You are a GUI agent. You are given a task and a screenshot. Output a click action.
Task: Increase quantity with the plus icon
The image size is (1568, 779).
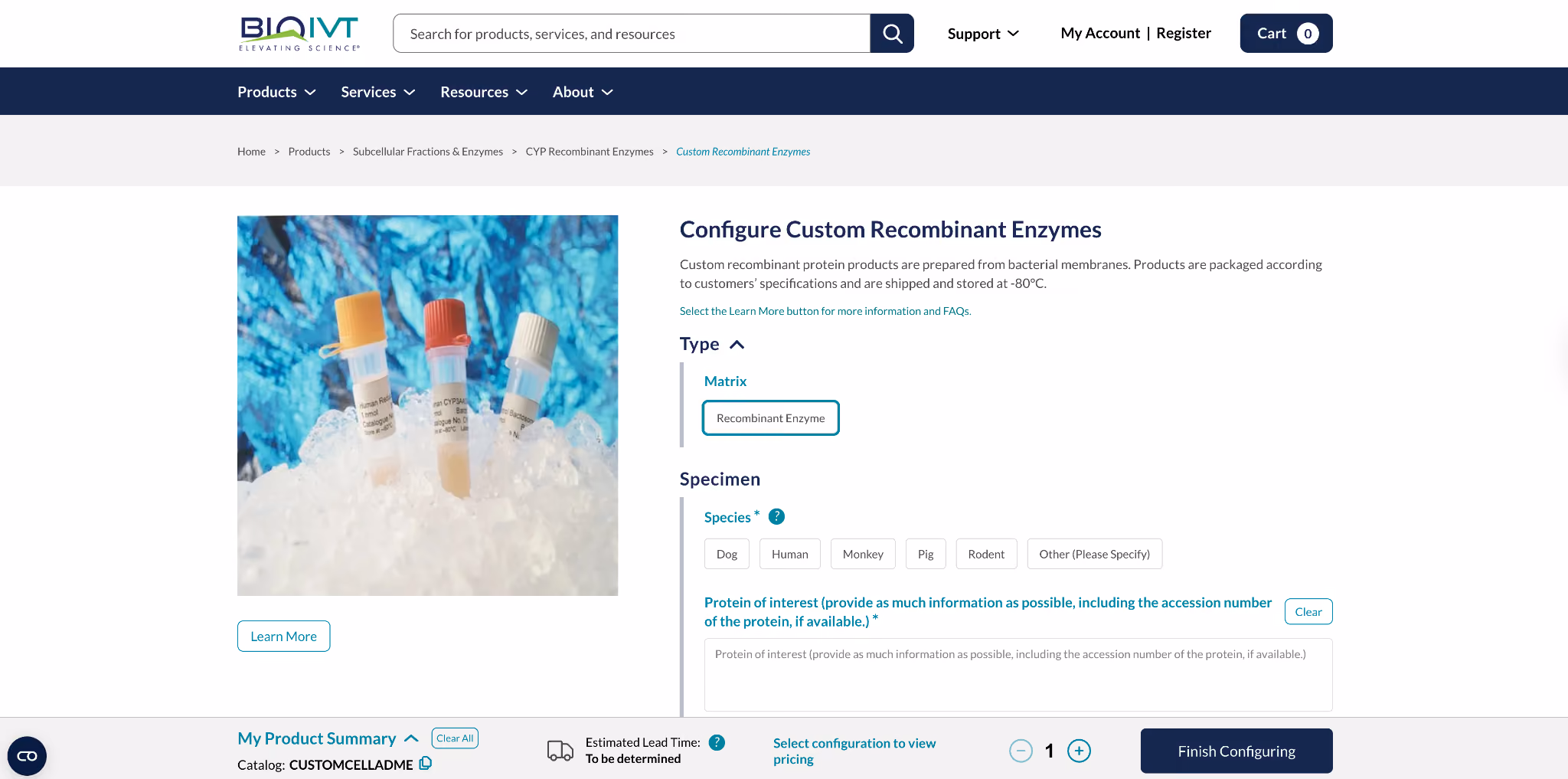tap(1079, 751)
